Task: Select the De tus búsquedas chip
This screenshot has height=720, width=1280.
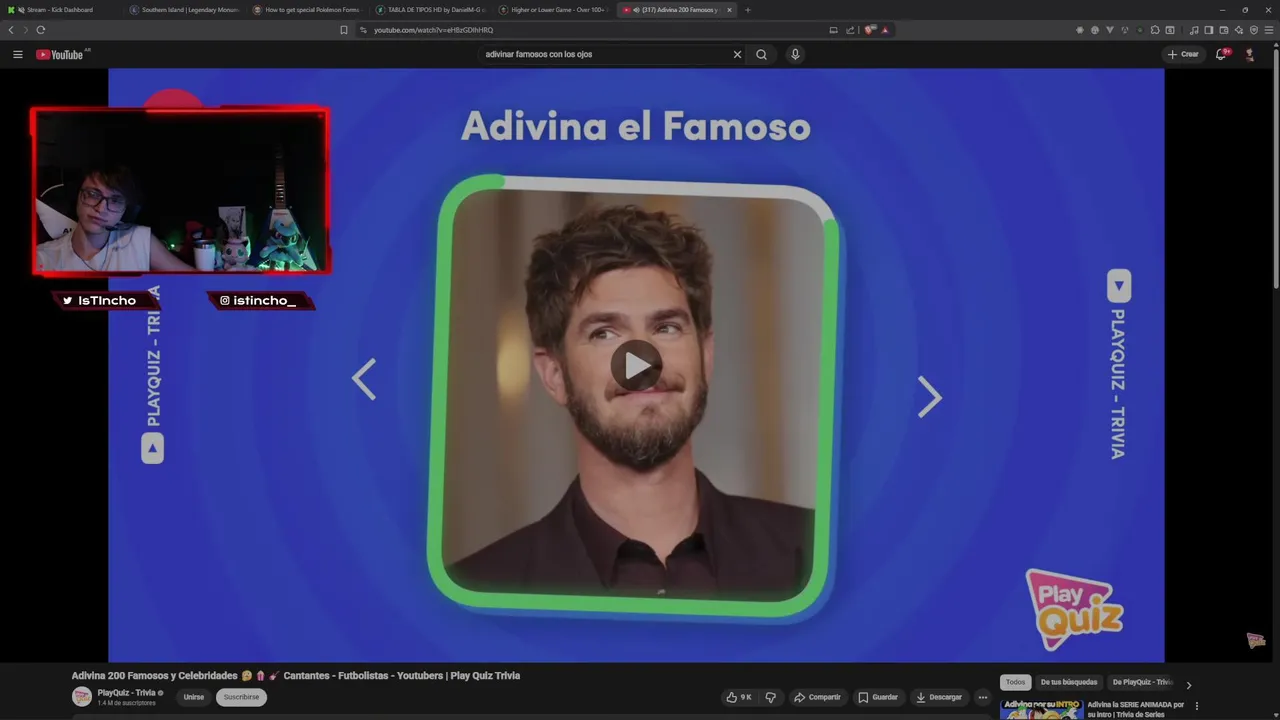Action: point(1069,682)
